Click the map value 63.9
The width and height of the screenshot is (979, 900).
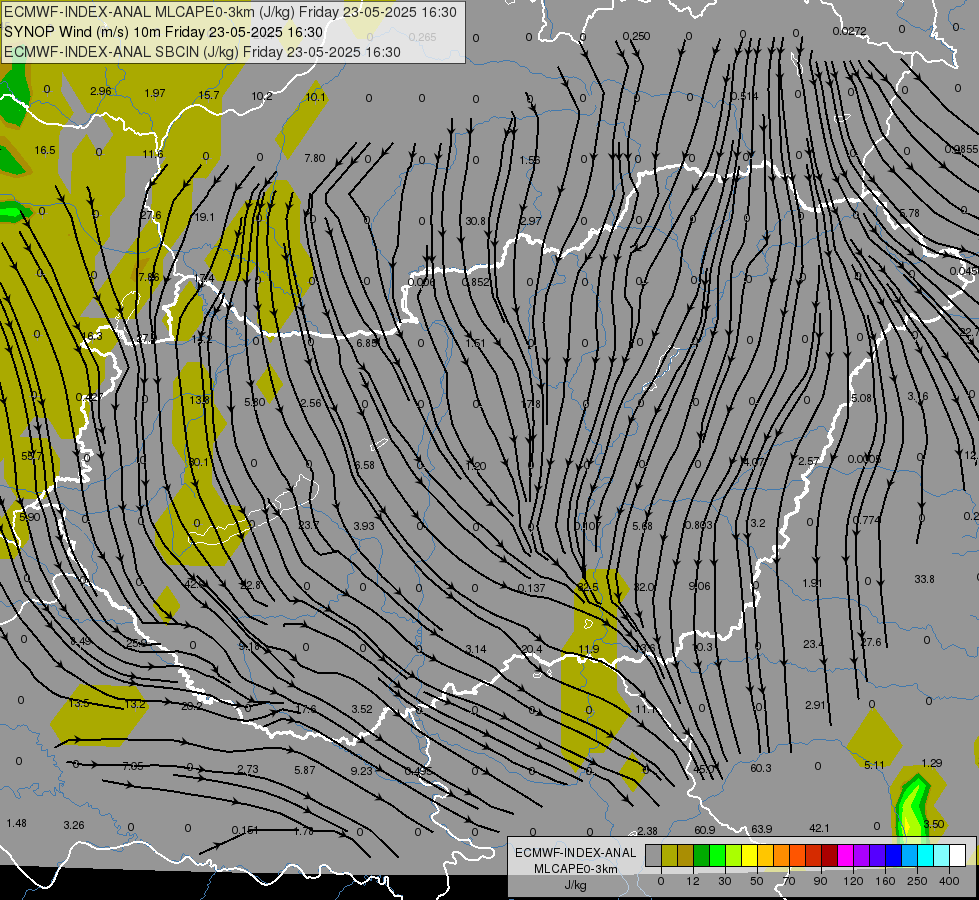point(761,829)
